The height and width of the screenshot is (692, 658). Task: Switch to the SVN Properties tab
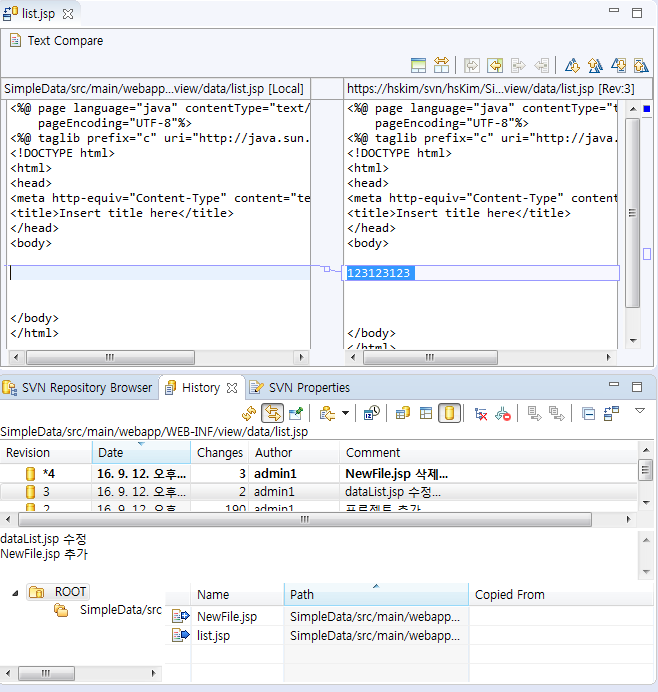300,387
